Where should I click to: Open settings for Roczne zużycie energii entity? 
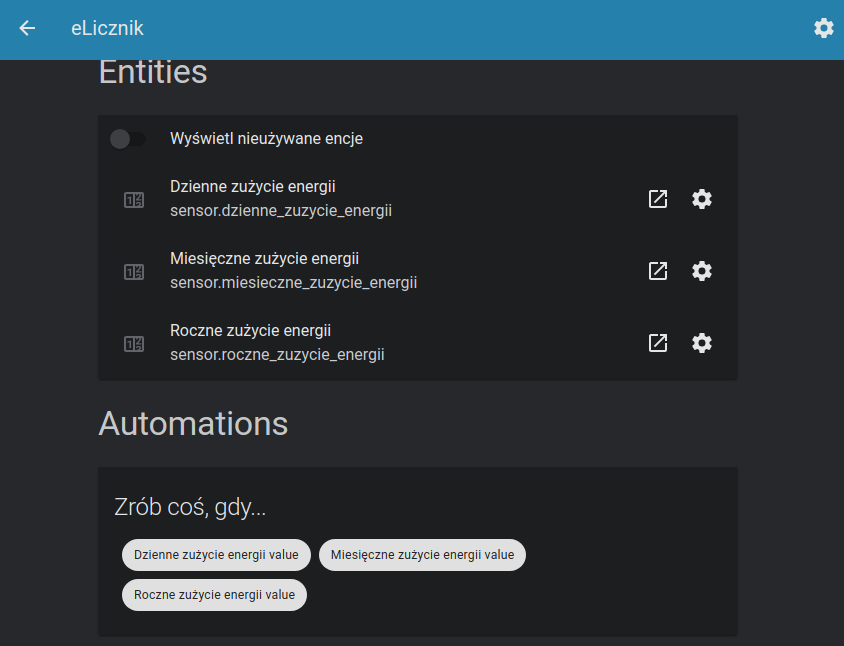click(702, 343)
